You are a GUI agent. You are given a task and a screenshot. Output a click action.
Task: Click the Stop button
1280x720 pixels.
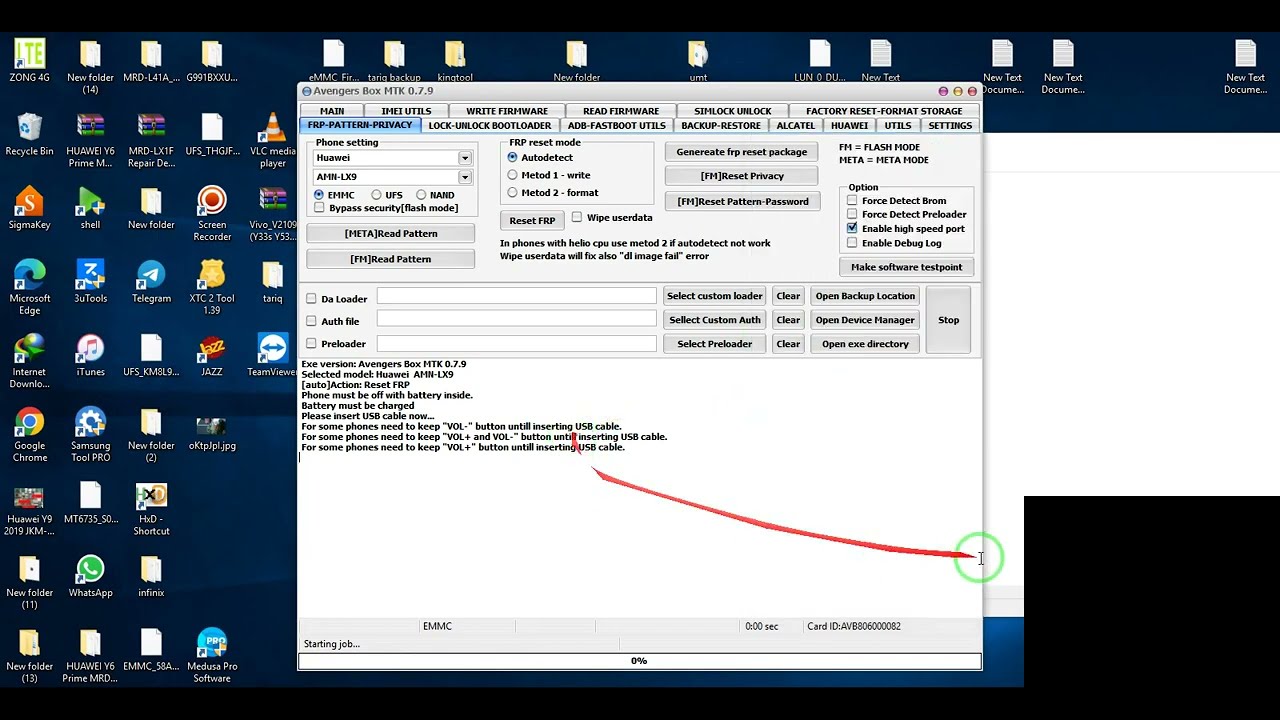point(948,320)
